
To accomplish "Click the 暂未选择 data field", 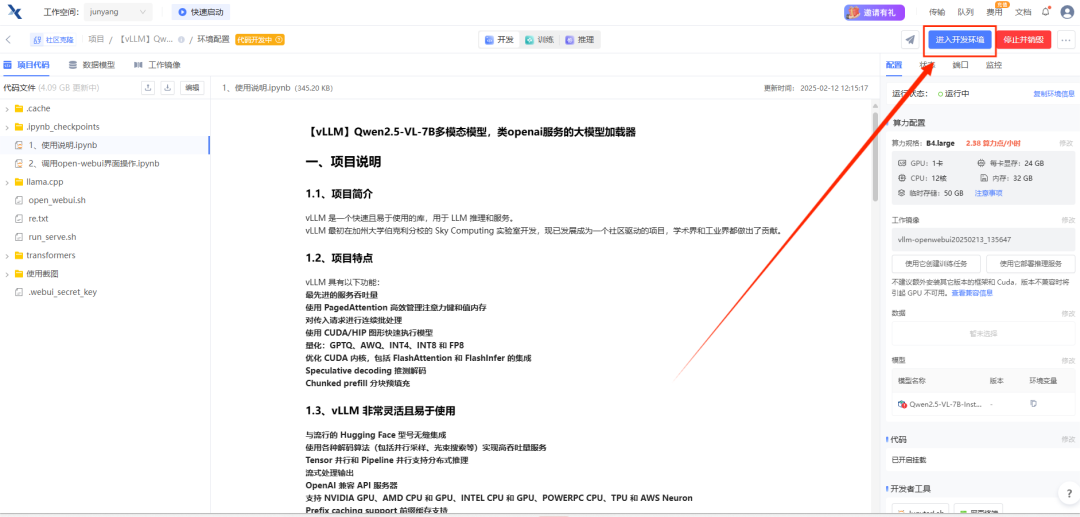I will tap(983, 333).
